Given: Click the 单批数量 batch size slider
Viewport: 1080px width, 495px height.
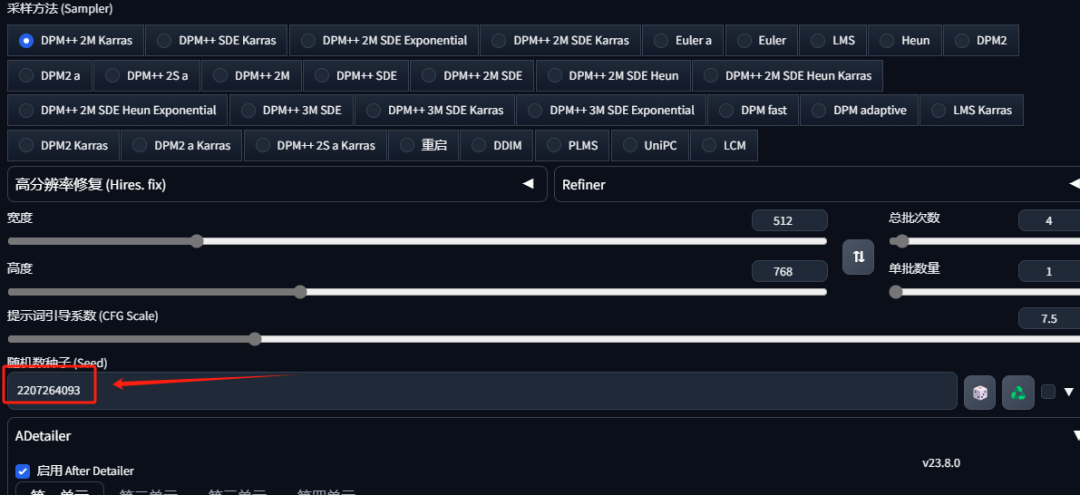Looking at the screenshot, I should coord(984,292).
